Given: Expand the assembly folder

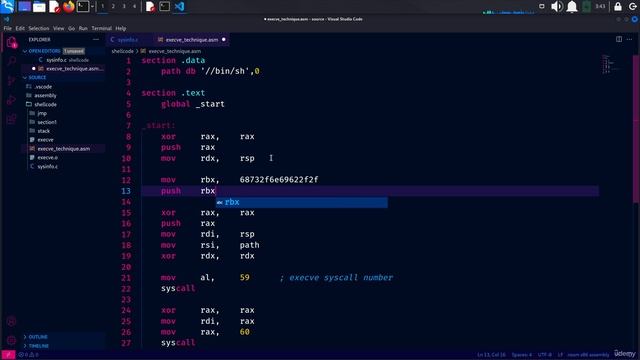Looking at the screenshot, I should pyautogui.click(x=45, y=96).
